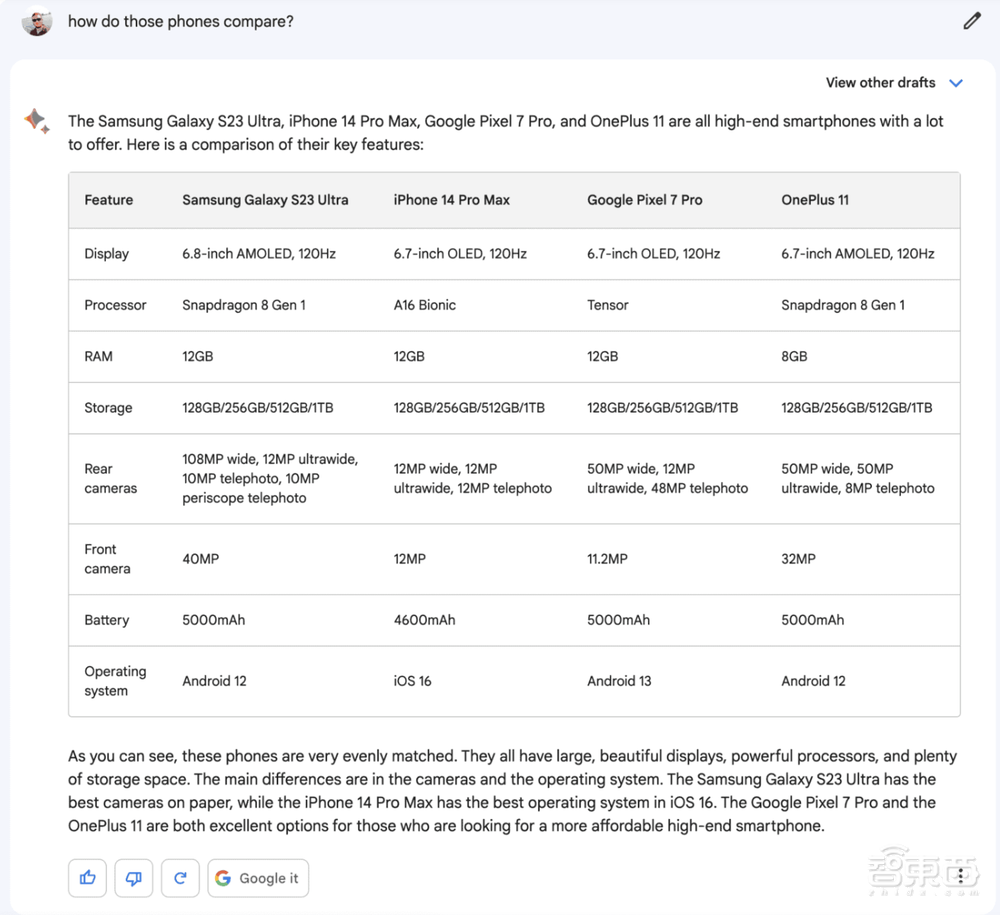
Task: Dislike the response with thumbs down
Action: coord(134,878)
